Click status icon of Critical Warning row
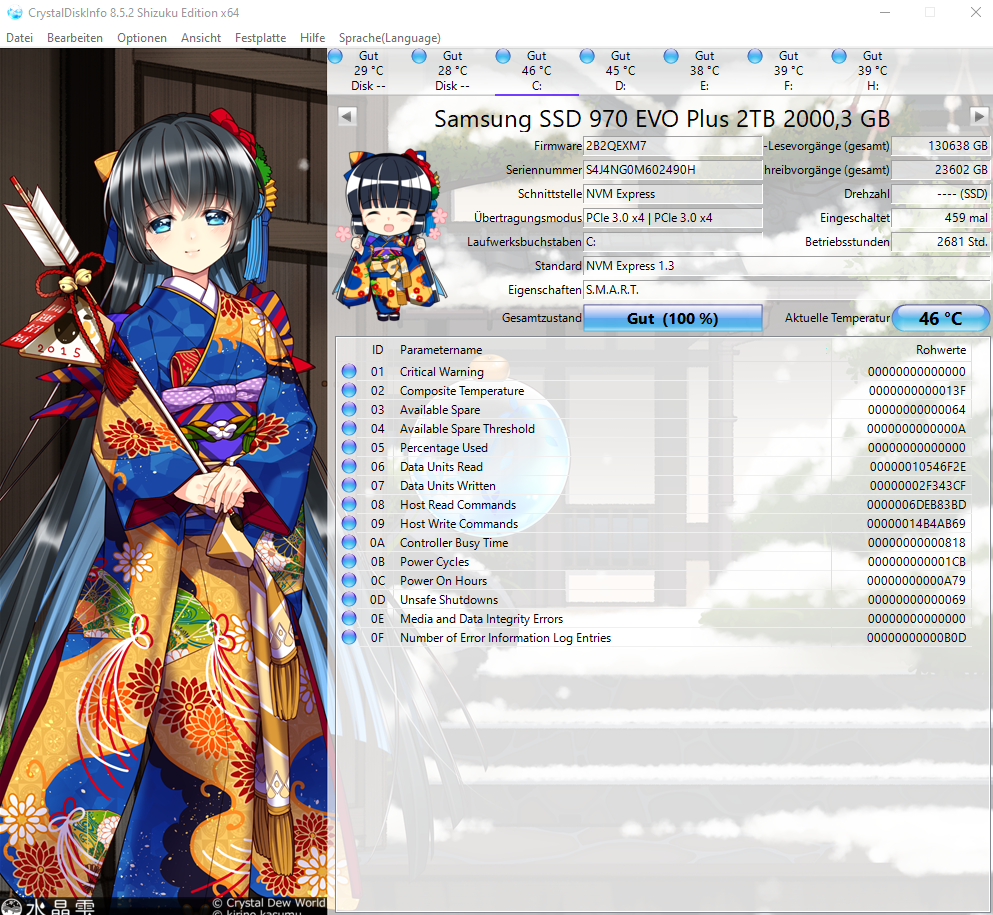The image size is (993, 915). [349, 371]
